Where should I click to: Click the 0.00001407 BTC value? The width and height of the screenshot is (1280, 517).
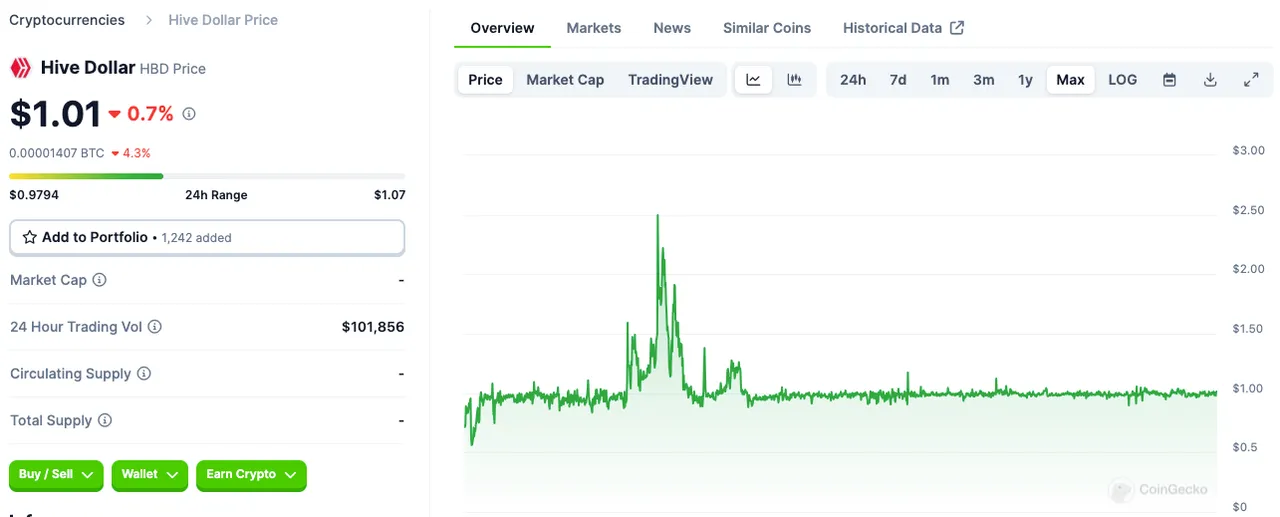57,153
